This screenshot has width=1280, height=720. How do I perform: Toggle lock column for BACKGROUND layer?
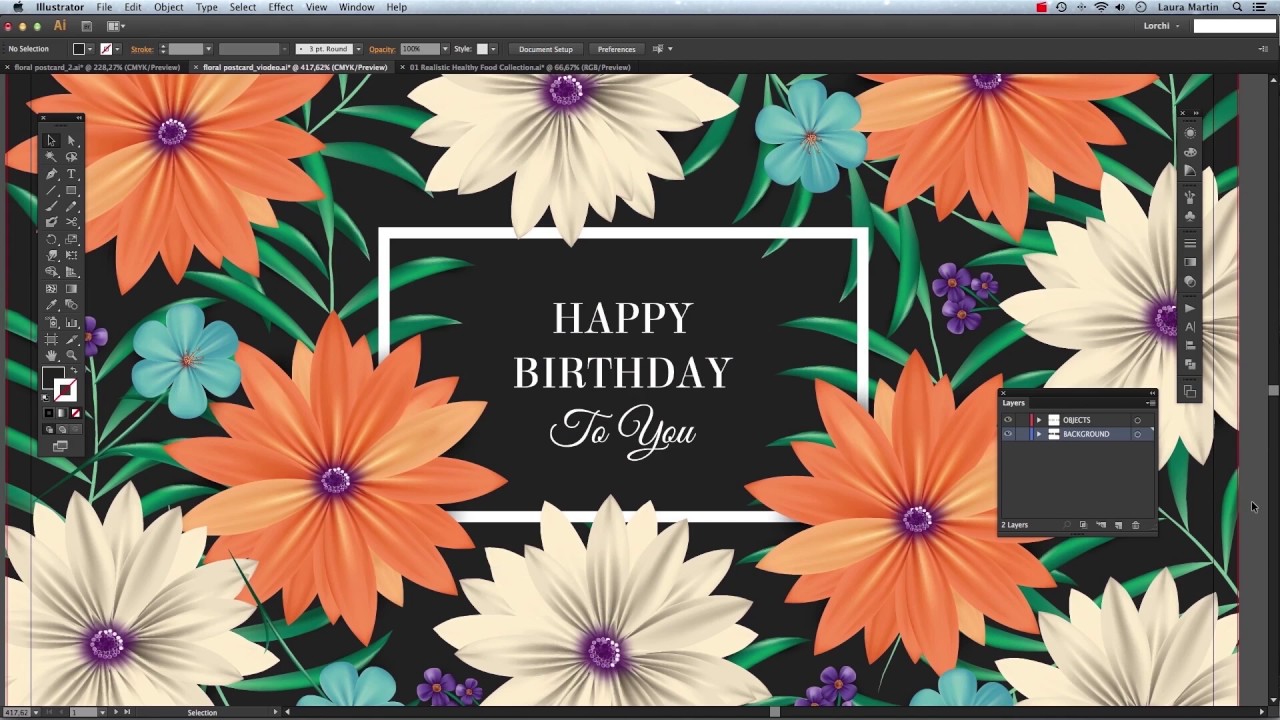pos(1022,434)
